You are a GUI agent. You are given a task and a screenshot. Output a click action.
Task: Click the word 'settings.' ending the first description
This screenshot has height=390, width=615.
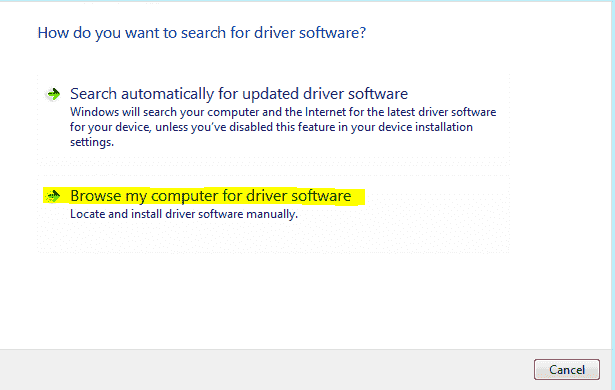pyautogui.click(x=92, y=142)
